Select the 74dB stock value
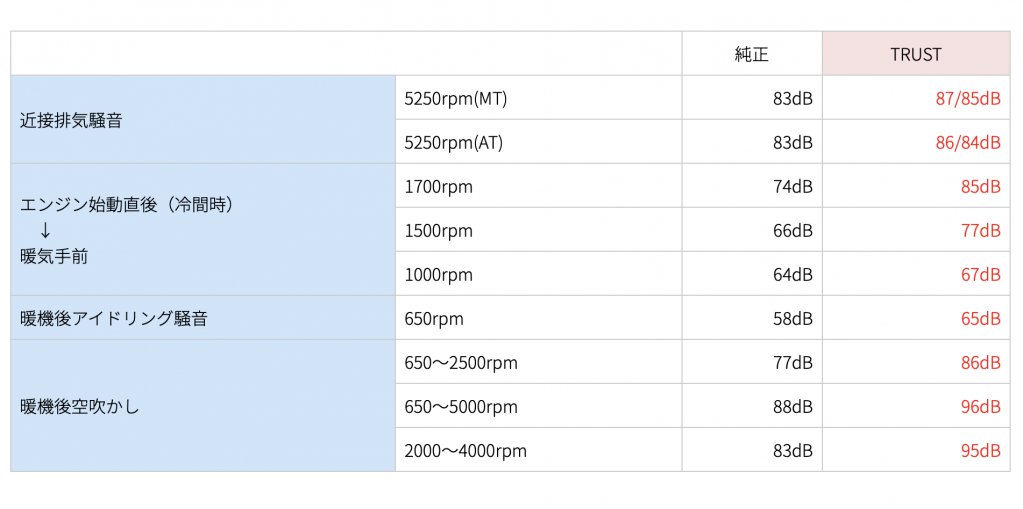 pyautogui.click(x=793, y=187)
